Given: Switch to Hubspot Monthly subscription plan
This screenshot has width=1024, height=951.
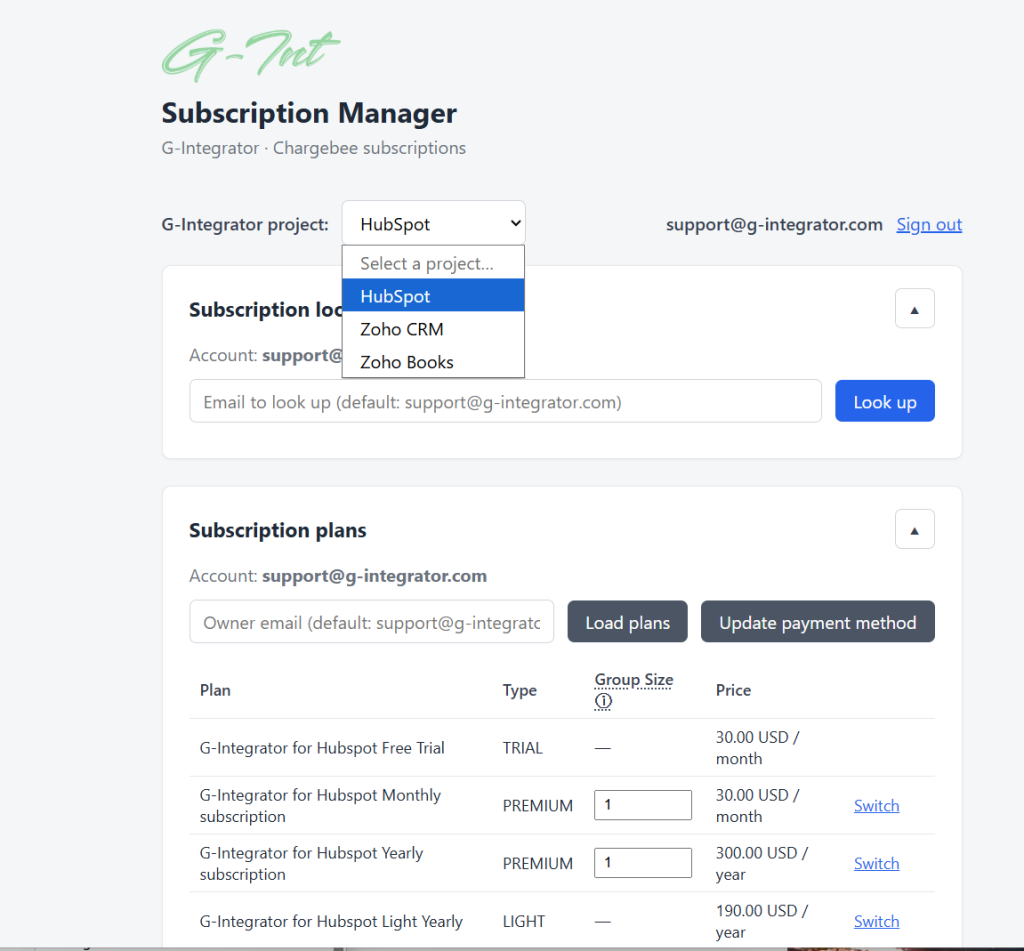Looking at the screenshot, I should [x=876, y=805].
